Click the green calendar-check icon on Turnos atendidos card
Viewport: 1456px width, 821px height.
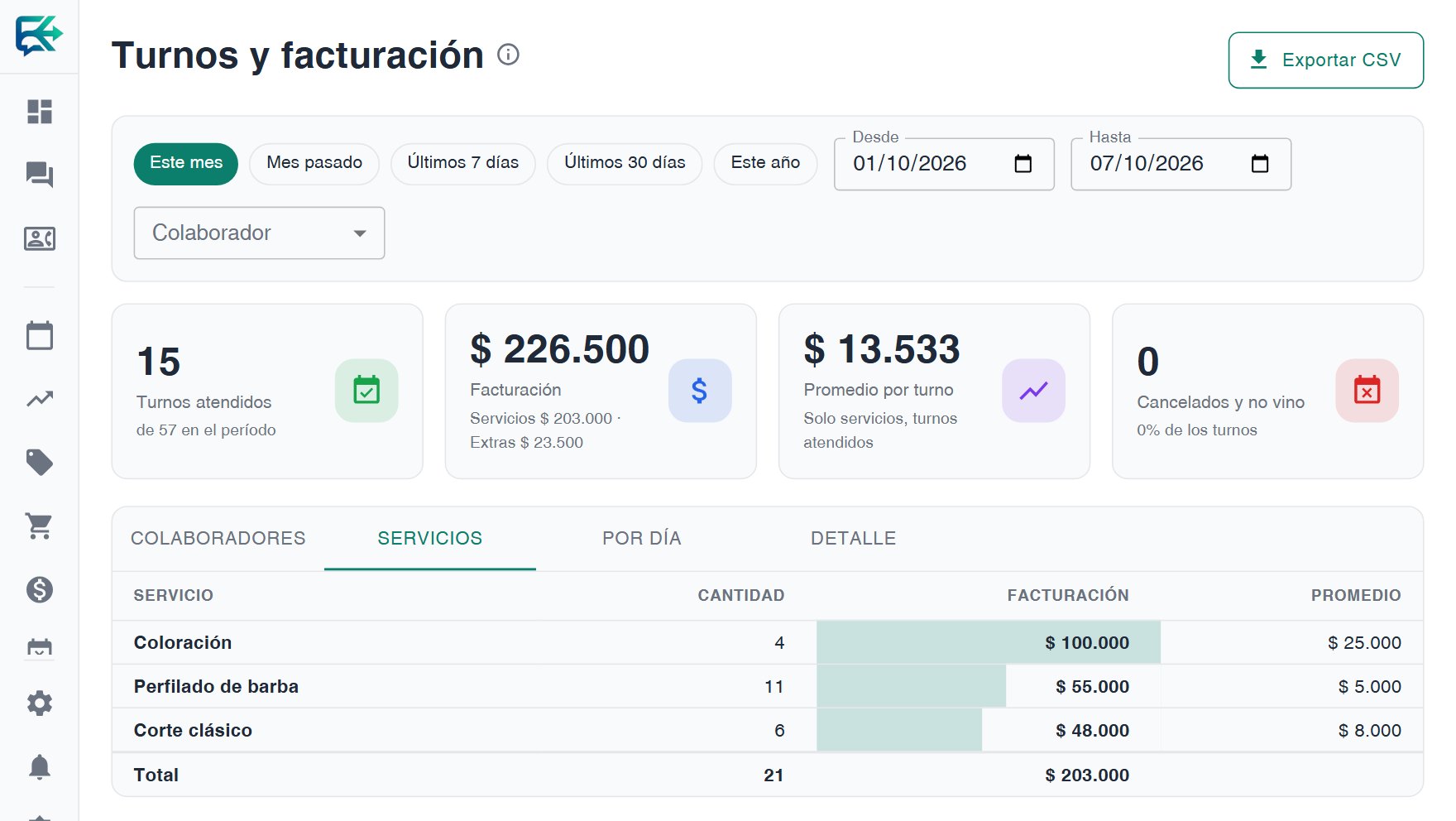(x=366, y=391)
